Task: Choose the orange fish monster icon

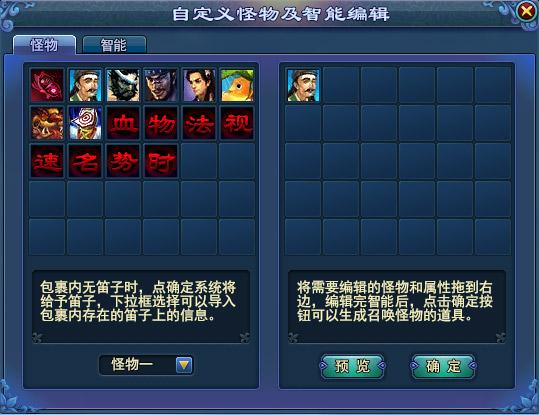Action: (237, 85)
